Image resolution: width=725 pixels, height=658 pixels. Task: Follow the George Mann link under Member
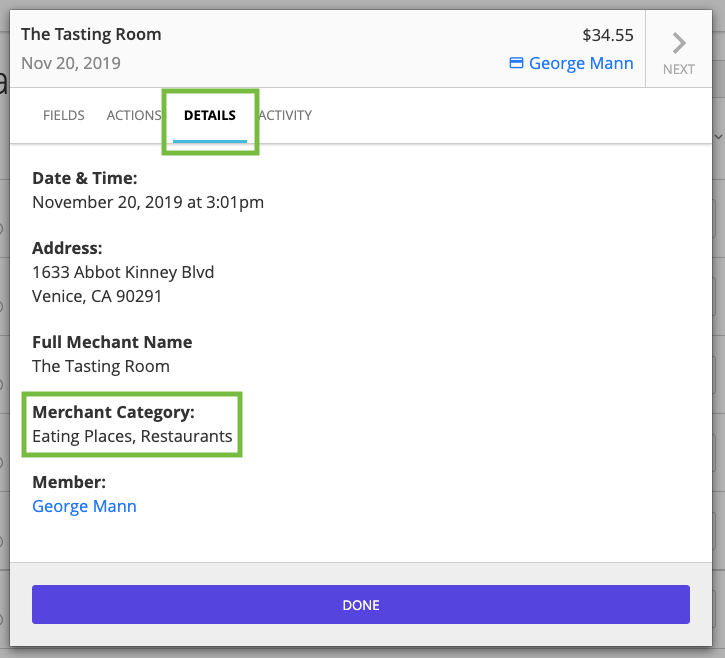(84, 506)
